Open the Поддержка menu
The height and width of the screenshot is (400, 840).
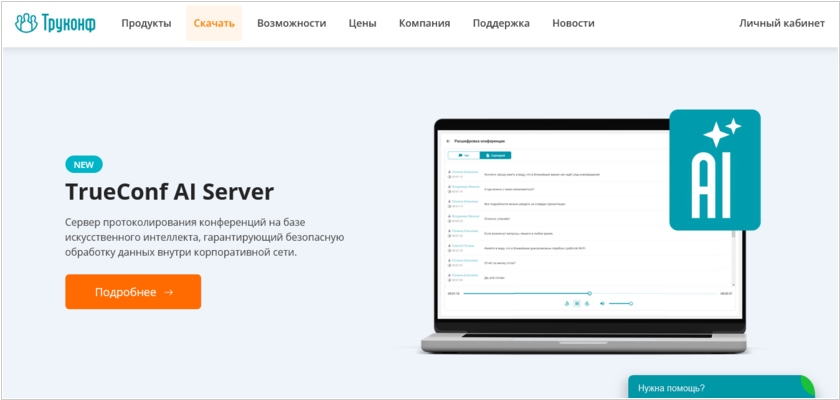[501, 23]
